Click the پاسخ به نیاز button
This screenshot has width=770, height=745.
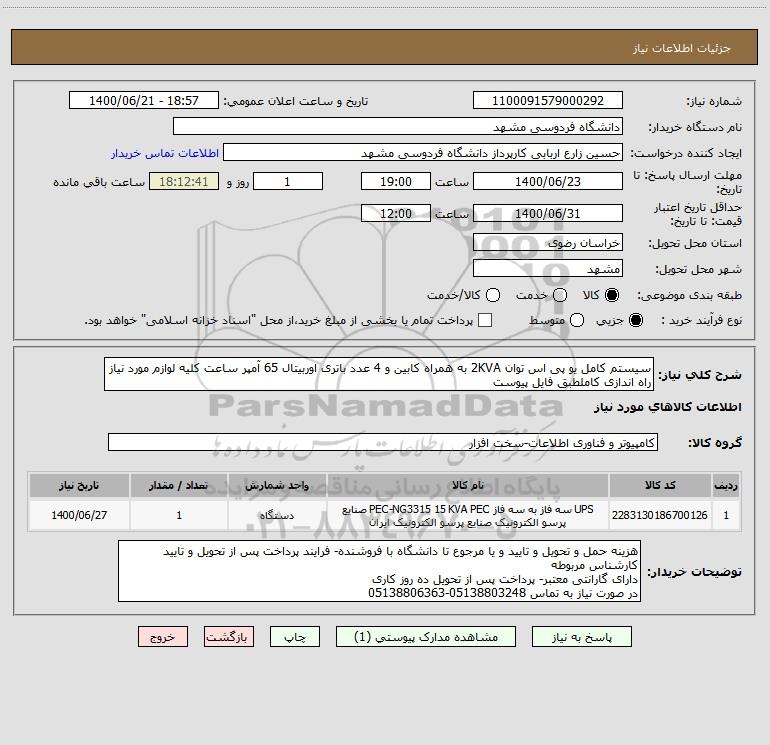[x=582, y=637]
